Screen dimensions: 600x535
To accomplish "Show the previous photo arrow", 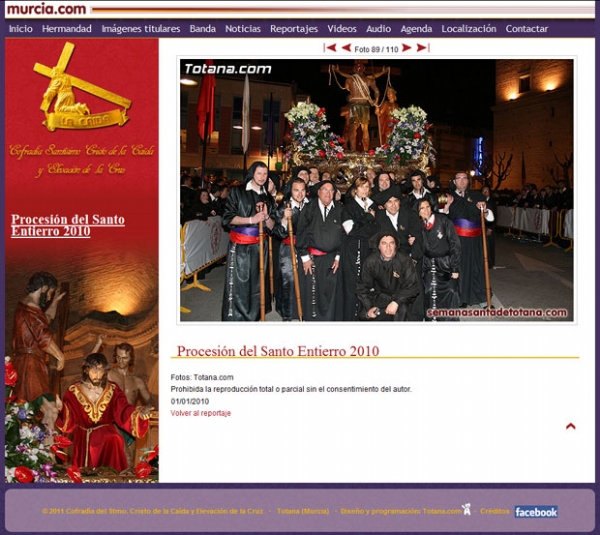I will tap(346, 48).
